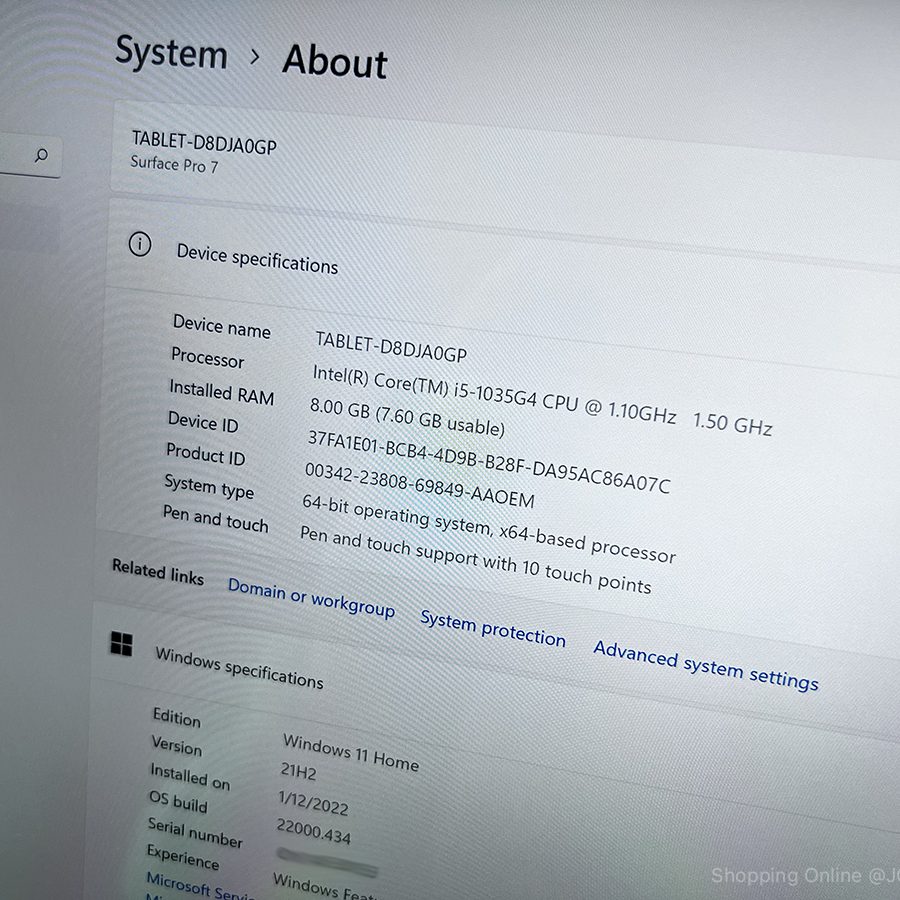Screen dimensions: 900x900
Task: Click the Product ID label
Action: coord(205,453)
